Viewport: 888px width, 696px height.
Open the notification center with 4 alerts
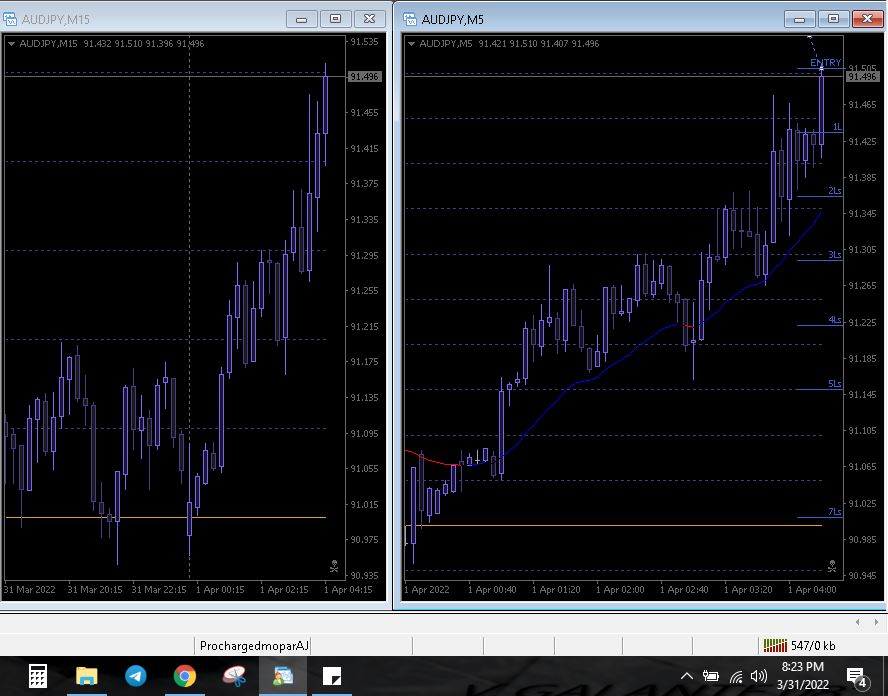857,677
